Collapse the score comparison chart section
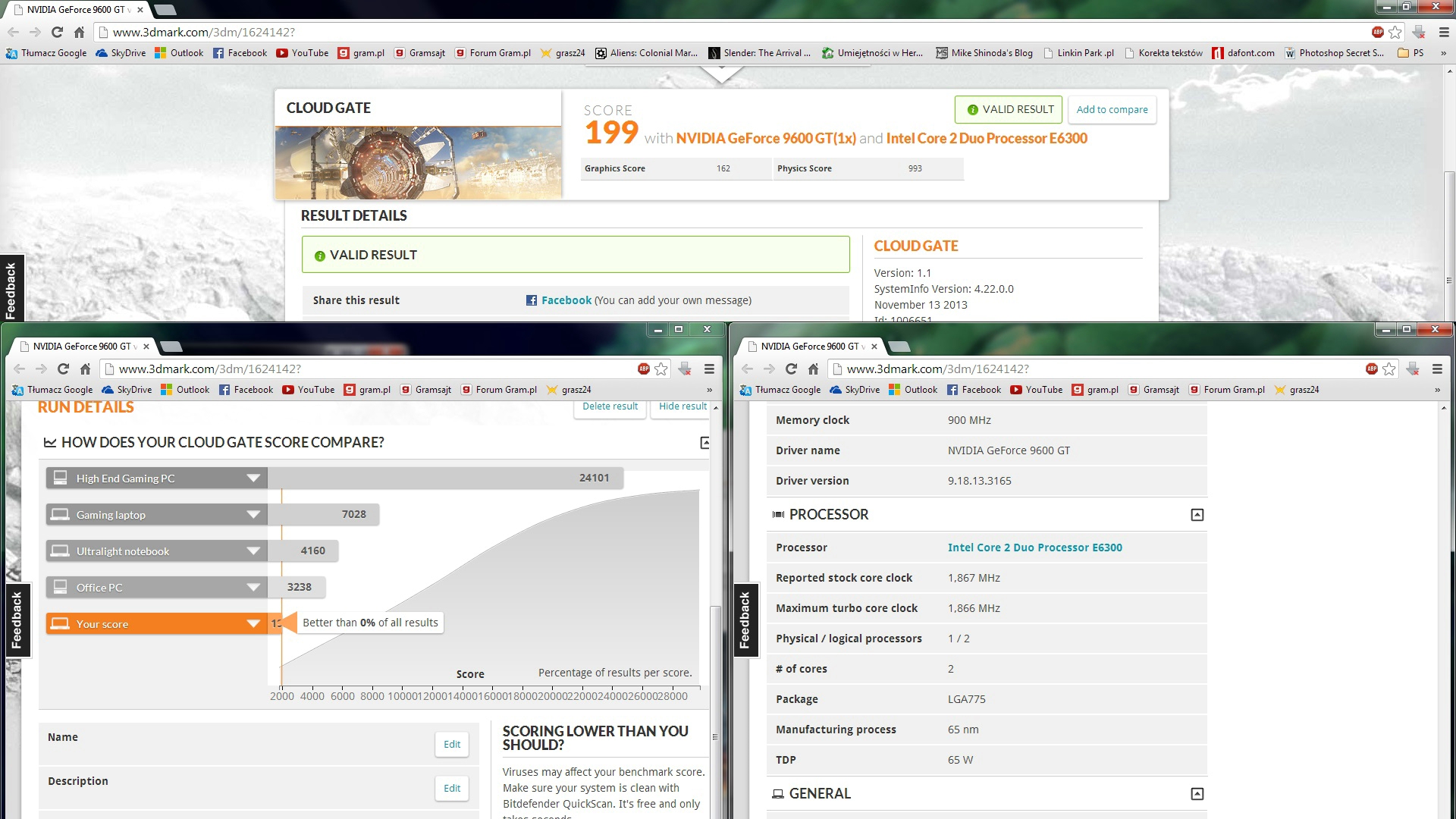The image size is (1456, 819). [704, 442]
